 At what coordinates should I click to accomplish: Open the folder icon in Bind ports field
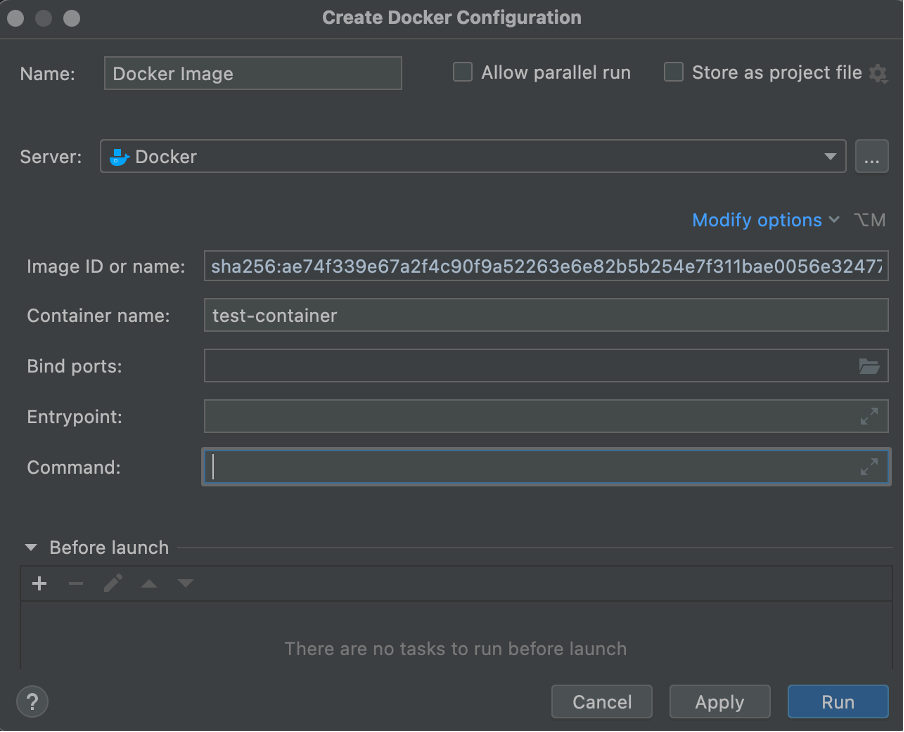pos(869,366)
